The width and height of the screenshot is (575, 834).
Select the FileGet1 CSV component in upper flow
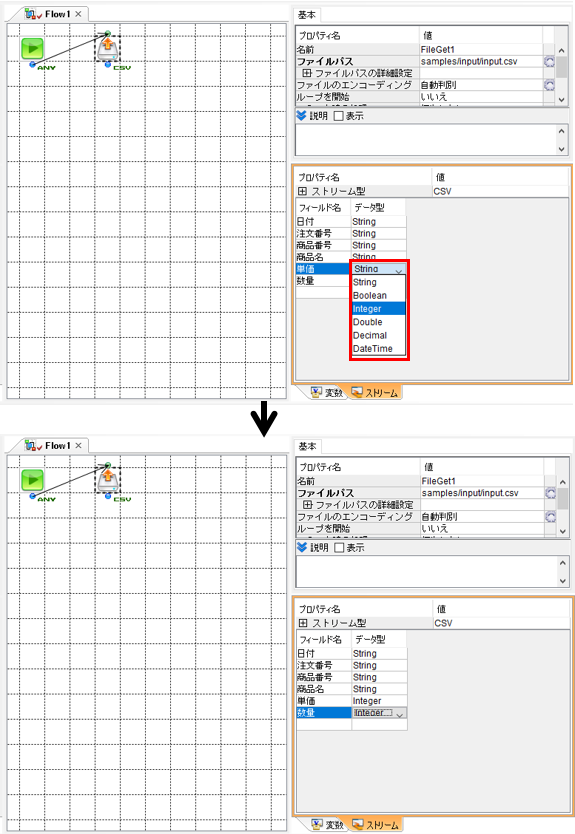[x=108, y=49]
